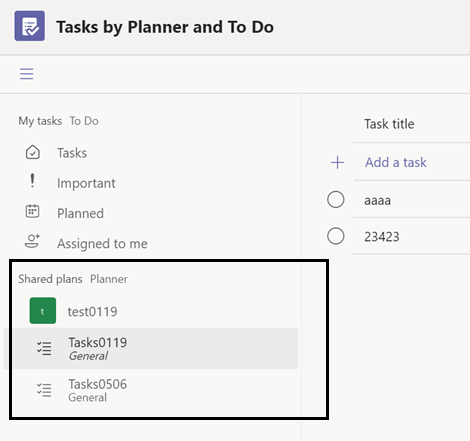The height and width of the screenshot is (441, 470).
Task: Click the plus icon beside Add a task
Action: tap(337, 162)
